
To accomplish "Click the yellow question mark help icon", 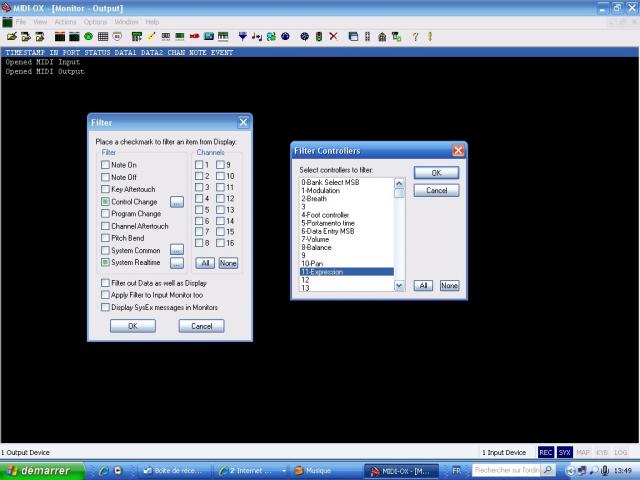I will (x=415, y=37).
